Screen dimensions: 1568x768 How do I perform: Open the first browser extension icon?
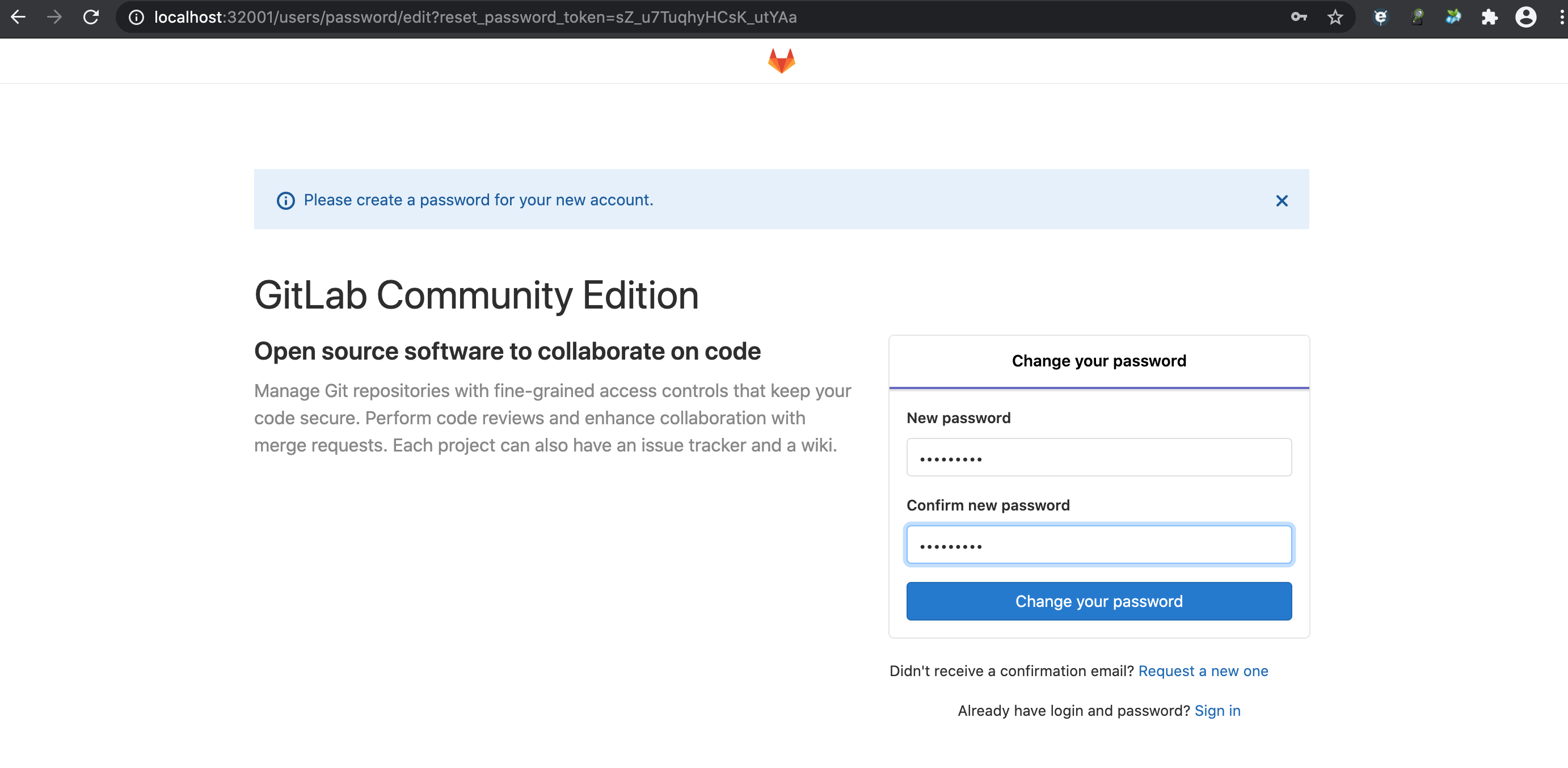coord(1381,17)
